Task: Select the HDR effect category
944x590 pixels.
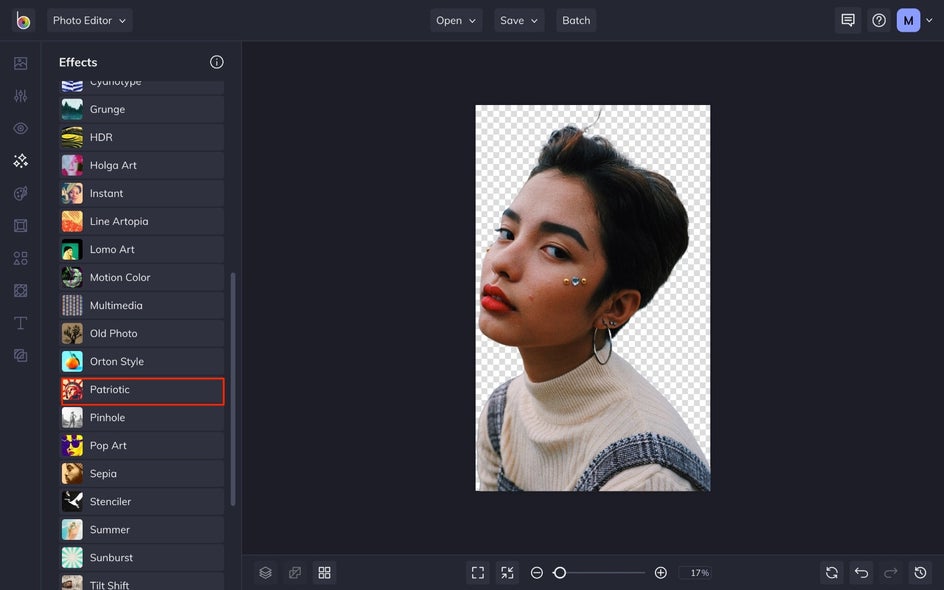Action: [x=142, y=137]
